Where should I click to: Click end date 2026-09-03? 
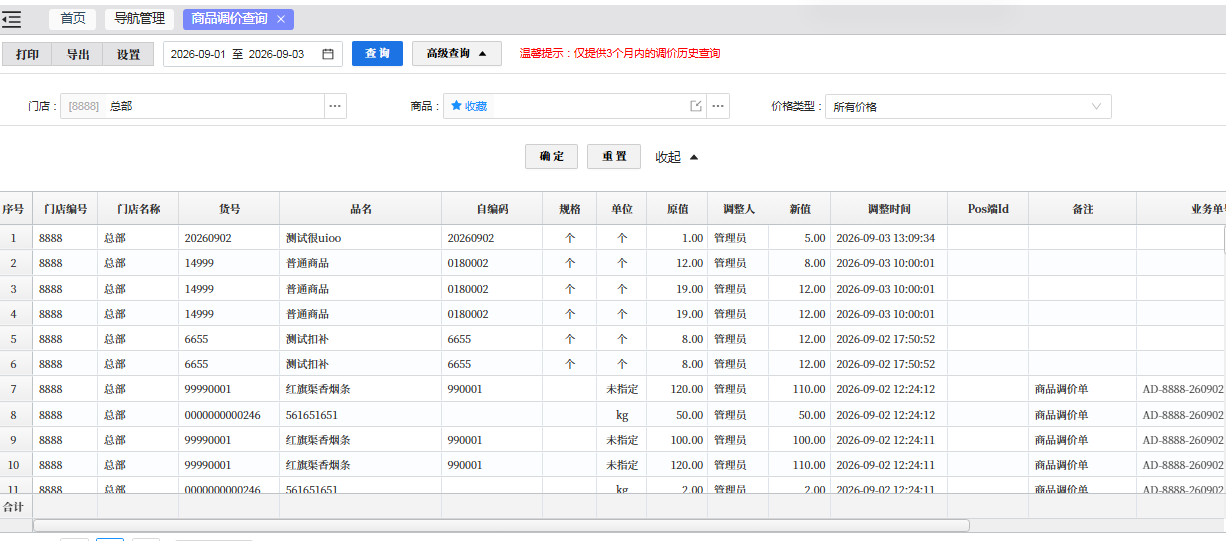click(276, 54)
